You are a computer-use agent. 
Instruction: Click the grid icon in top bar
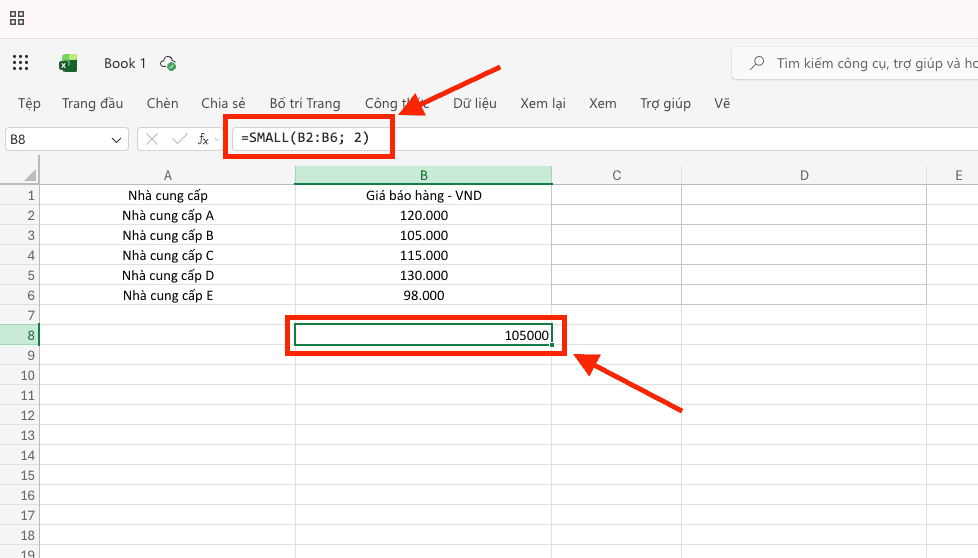(17, 18)
